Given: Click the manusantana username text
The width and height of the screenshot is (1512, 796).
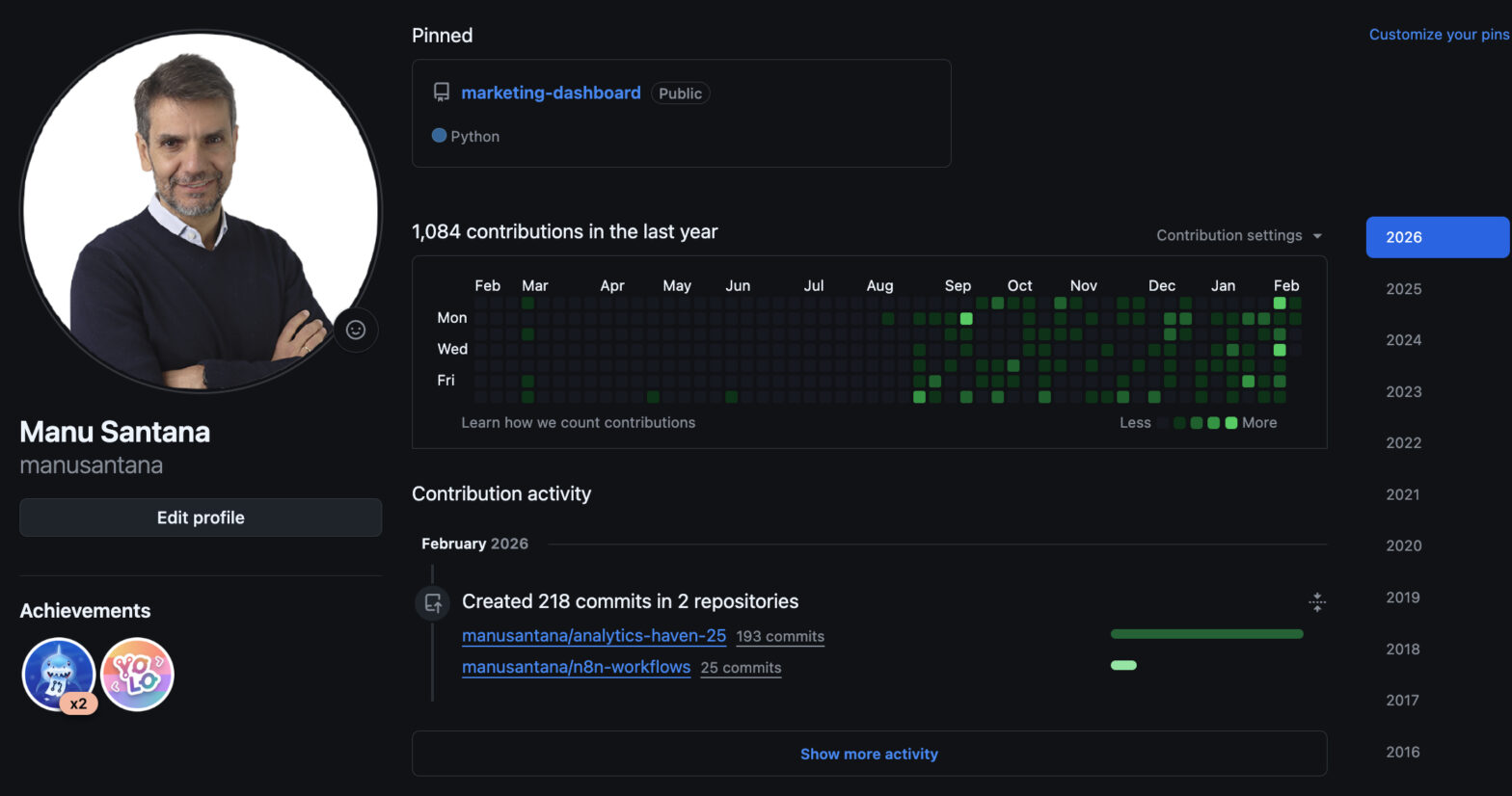Looking at the screenshot, I should point(92,465).
